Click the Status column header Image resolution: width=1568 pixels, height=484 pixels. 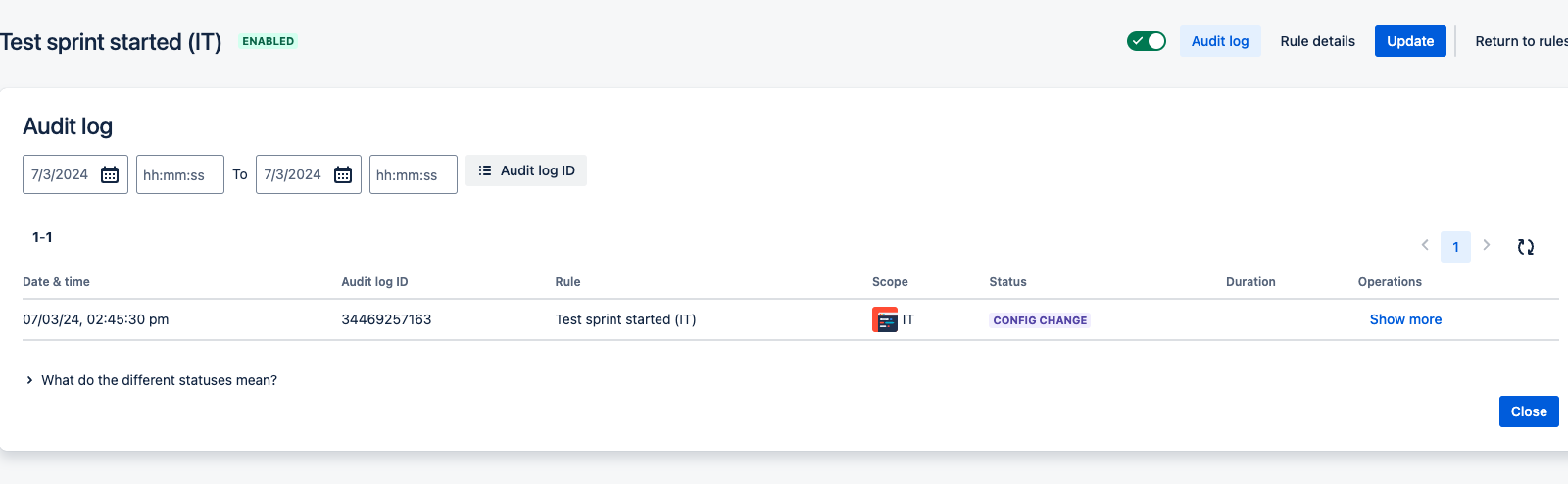click(x=1007, y=282)
